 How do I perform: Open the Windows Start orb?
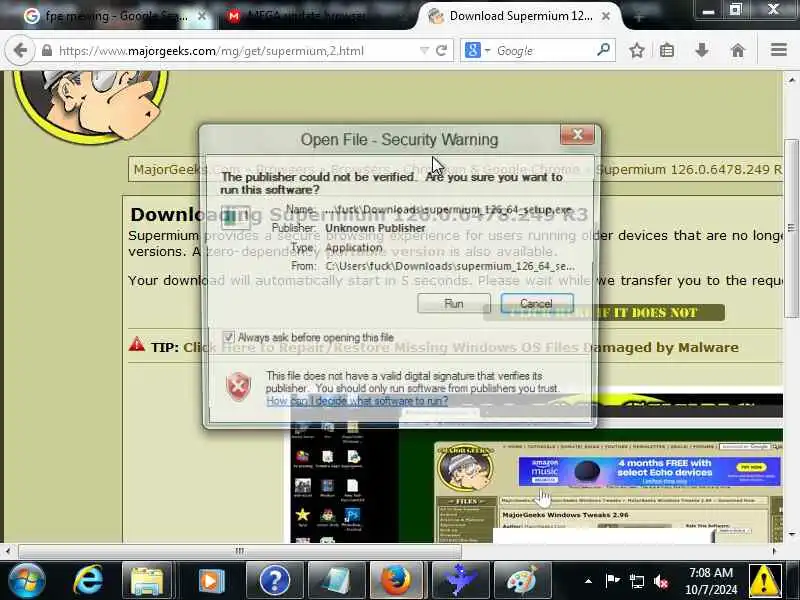pyautogui.click(x=27, y=581)
